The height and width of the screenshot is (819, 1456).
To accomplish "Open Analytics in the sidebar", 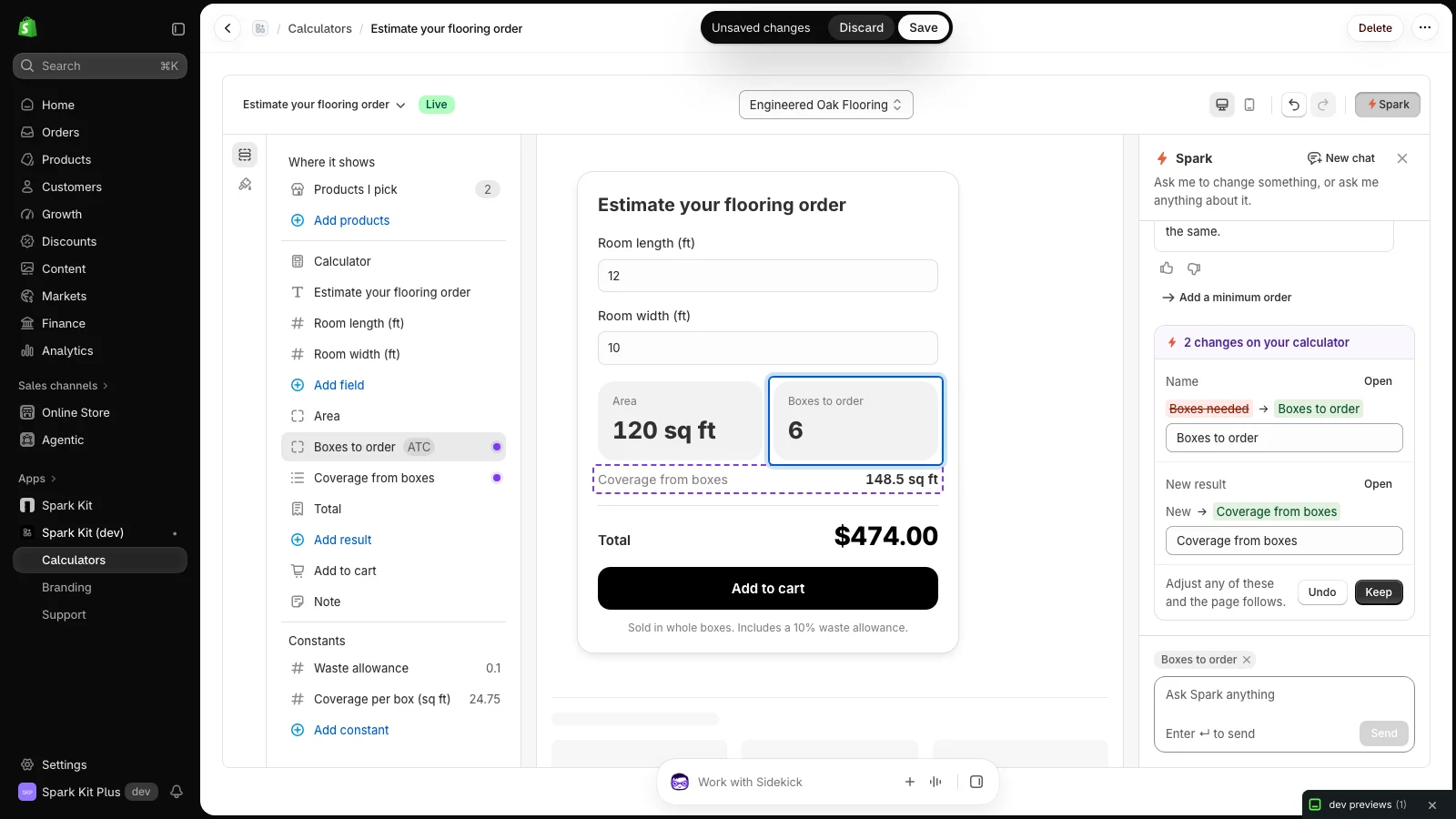I will [x=100, y=350].
